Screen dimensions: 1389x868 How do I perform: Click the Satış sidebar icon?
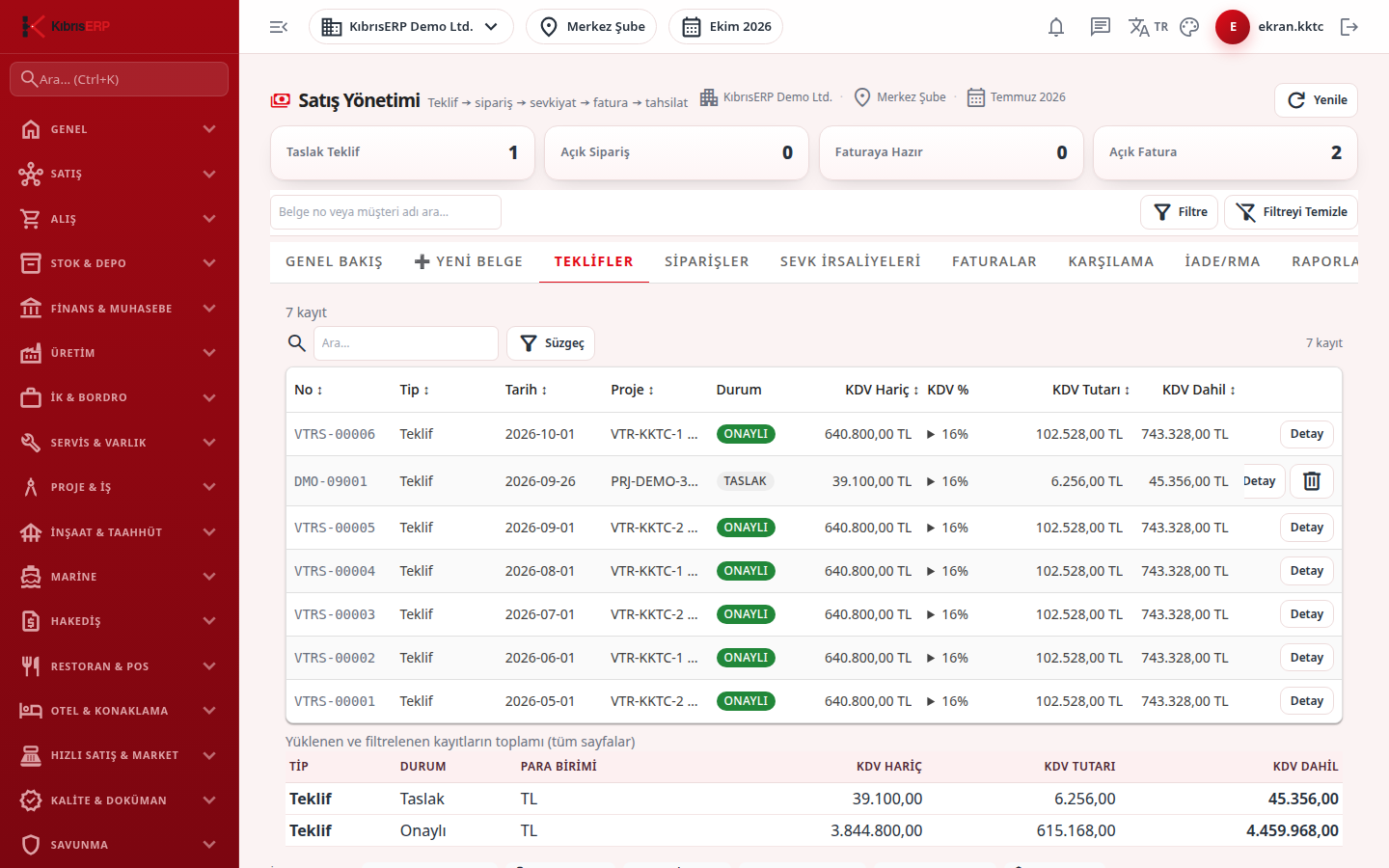31,174
